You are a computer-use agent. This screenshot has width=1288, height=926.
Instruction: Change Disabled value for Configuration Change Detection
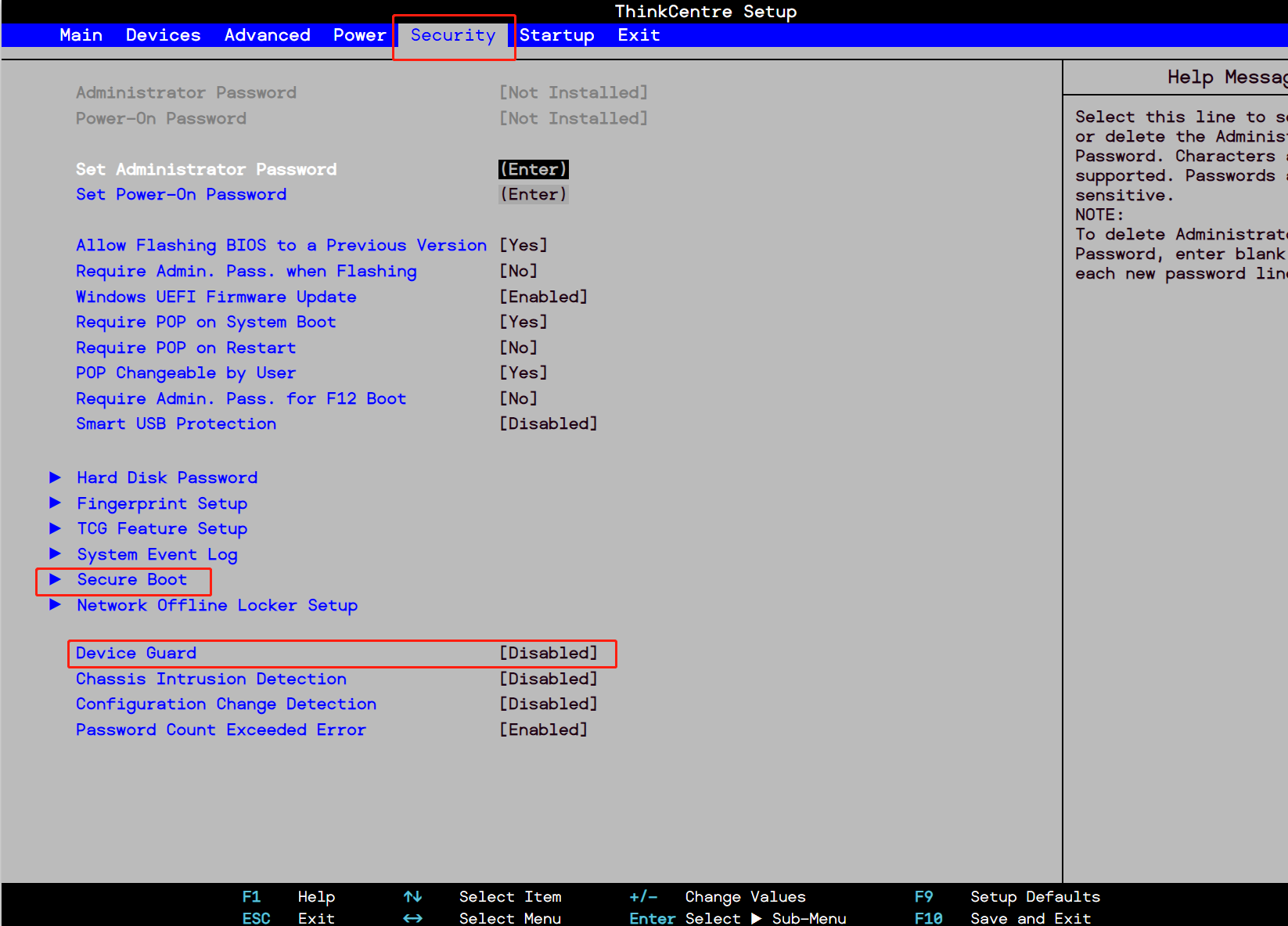pyautogui.click(x=548, y=704)
